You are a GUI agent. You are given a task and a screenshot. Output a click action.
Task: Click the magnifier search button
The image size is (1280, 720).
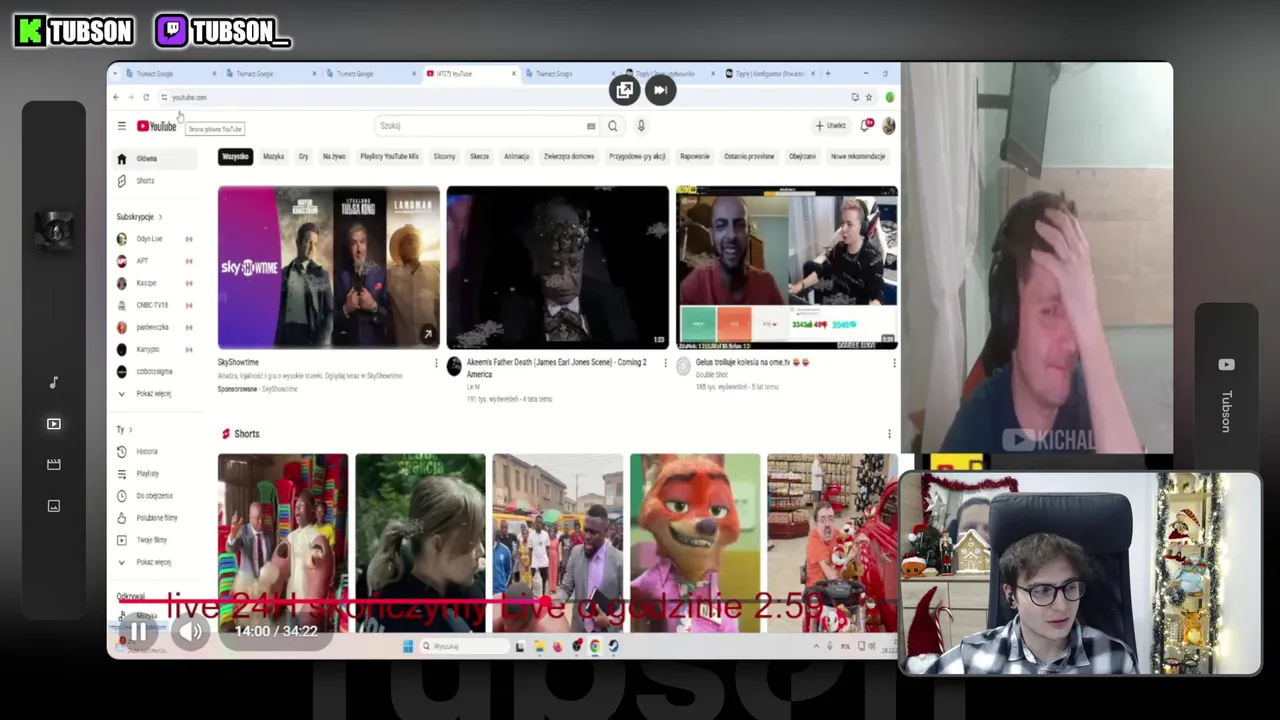click(x=612, y=126)
